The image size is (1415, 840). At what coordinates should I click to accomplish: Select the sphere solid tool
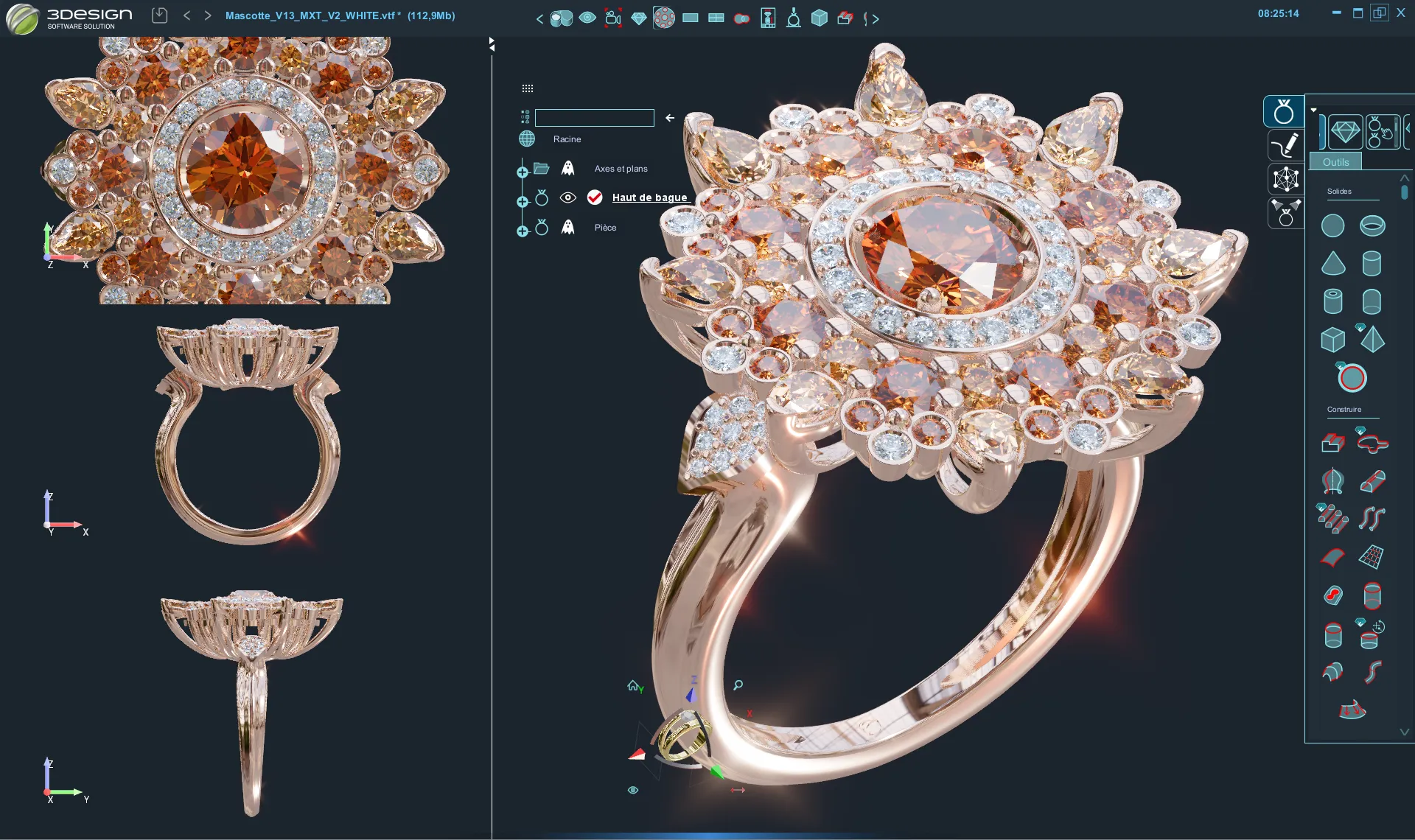pos(1332,225)
